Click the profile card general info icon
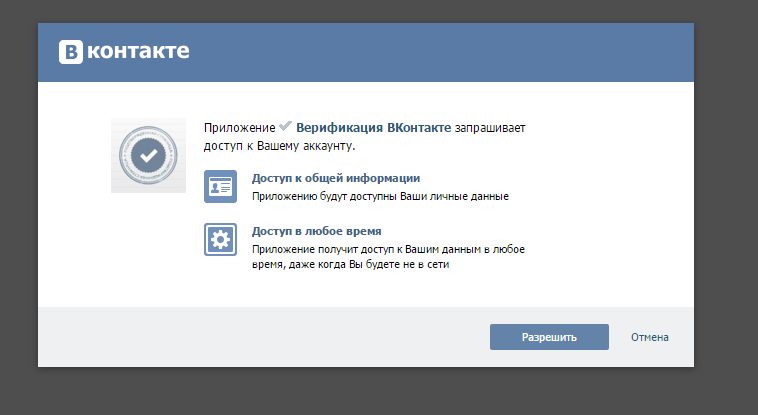The width and height of the screenshot is (758, 415). (x=220, y=186)
